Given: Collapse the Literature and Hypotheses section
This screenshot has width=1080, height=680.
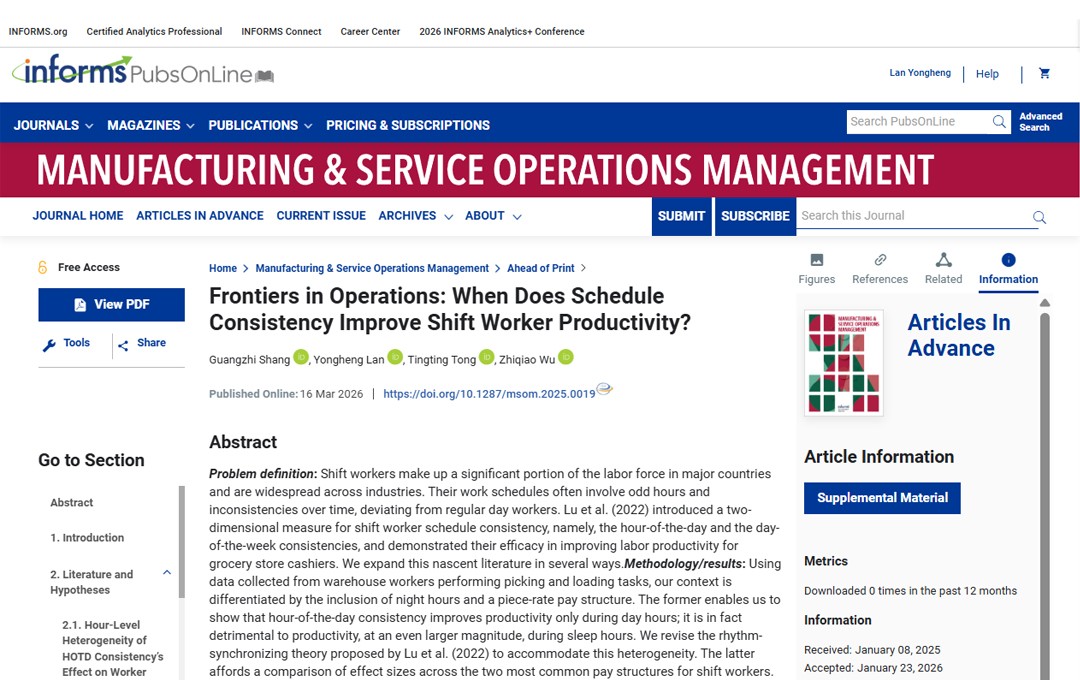Looking at the screenshot, I should pyautogui.click(x=166, y=573).
